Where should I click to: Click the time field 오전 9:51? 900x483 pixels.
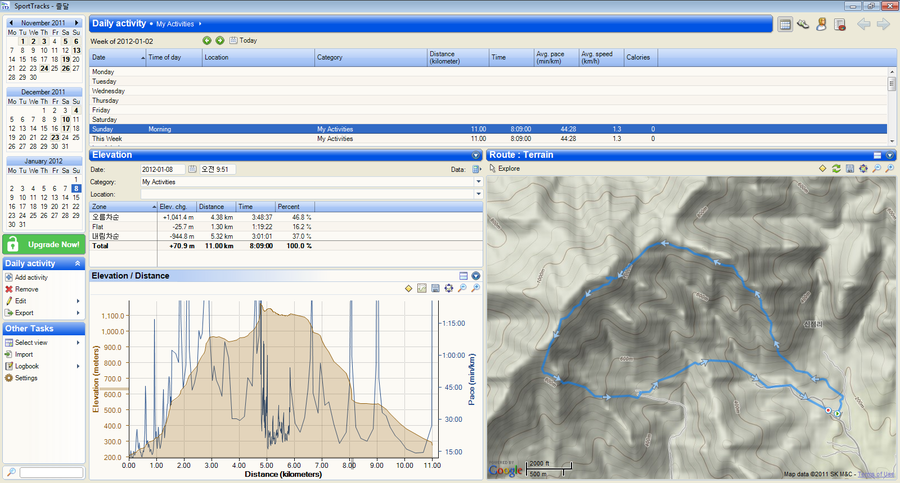coord(217,169)
